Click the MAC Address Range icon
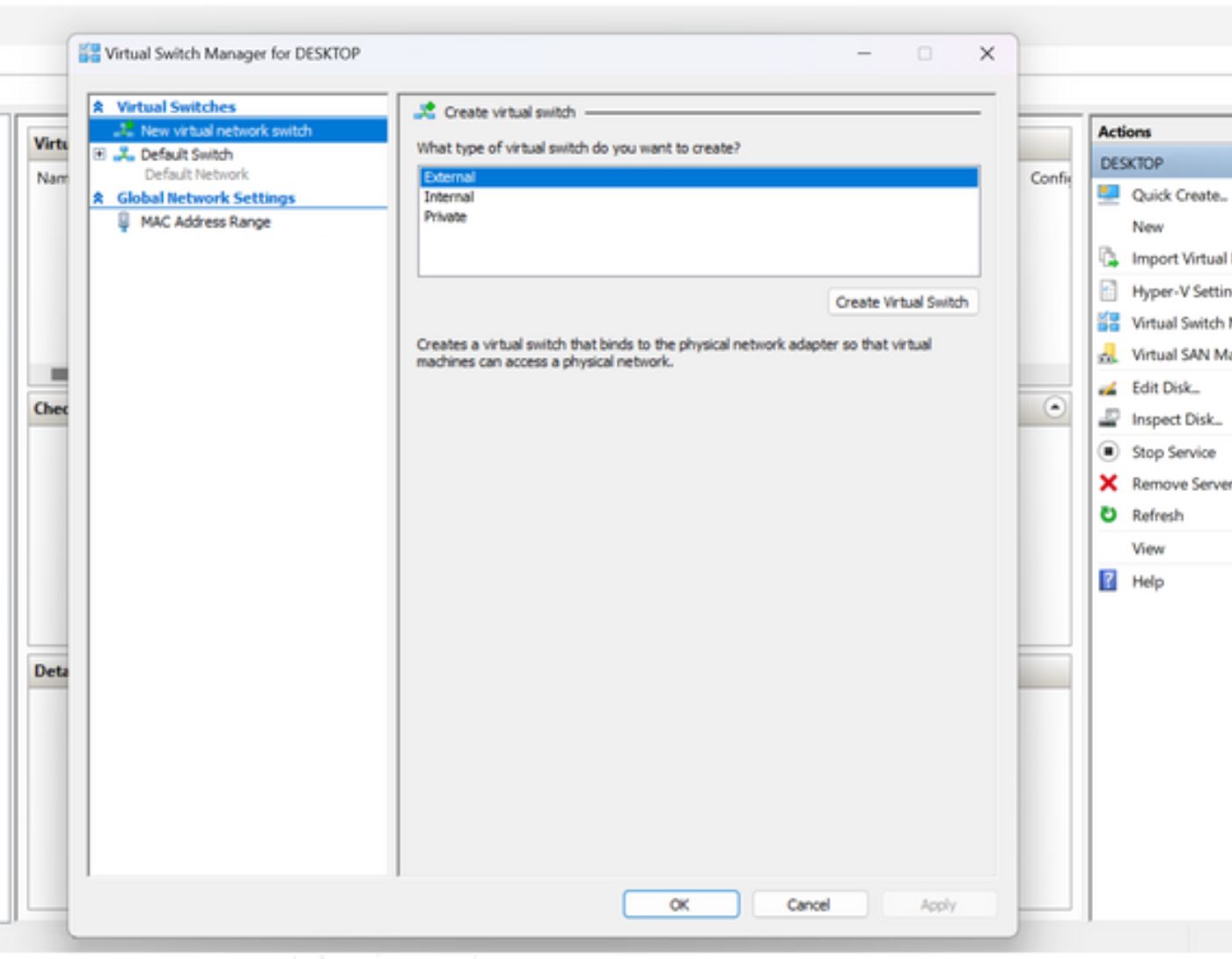 coord(124,222)
